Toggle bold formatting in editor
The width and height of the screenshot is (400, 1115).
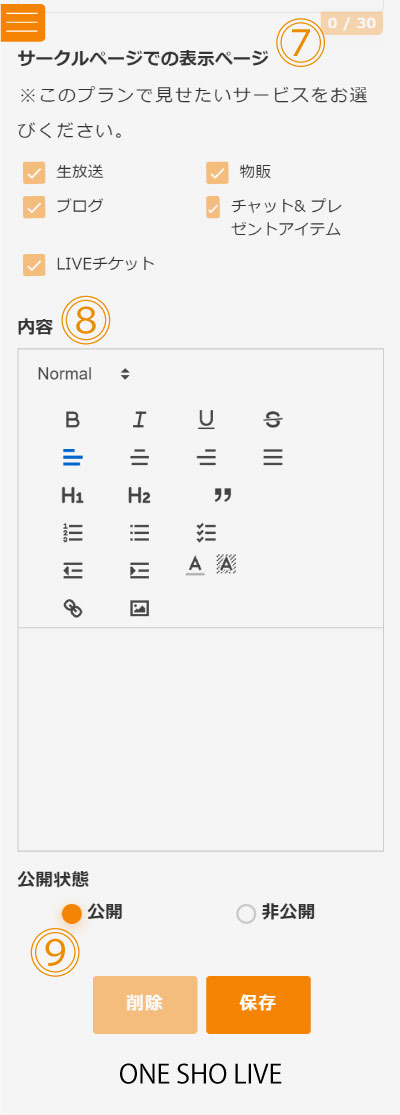pyautogui.click(x=72, y=420)
